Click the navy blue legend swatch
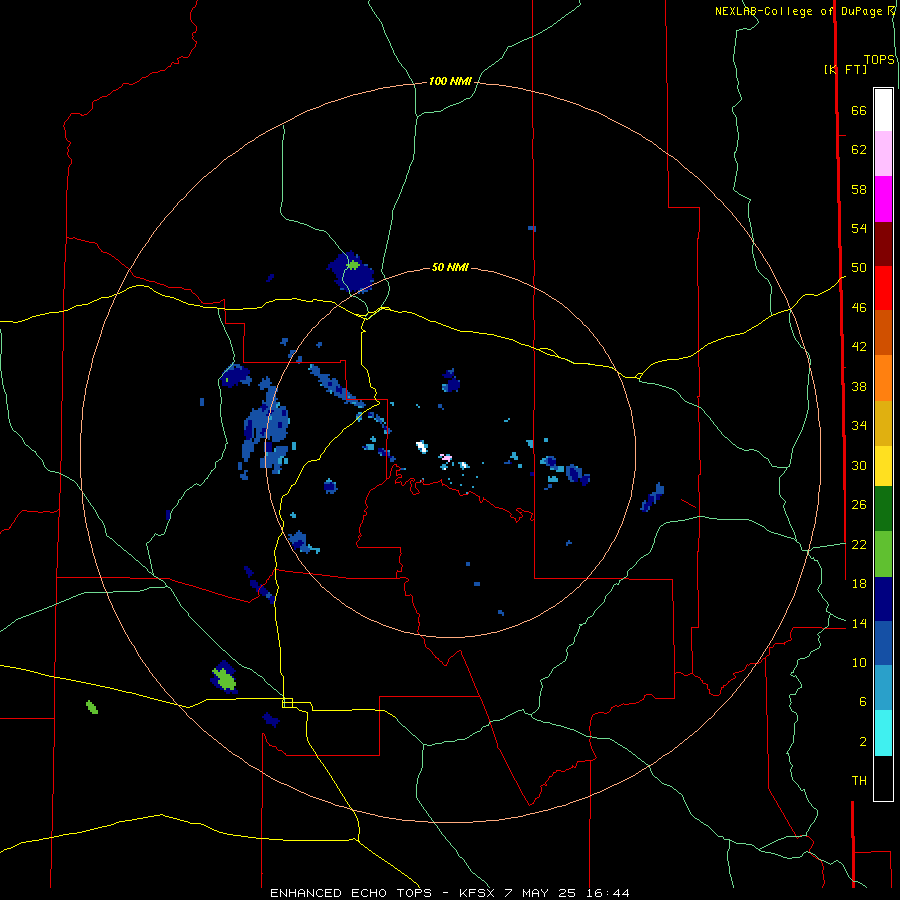Image resolution: width=900 pixels, height=900 pixels. [x=883, y=599]
